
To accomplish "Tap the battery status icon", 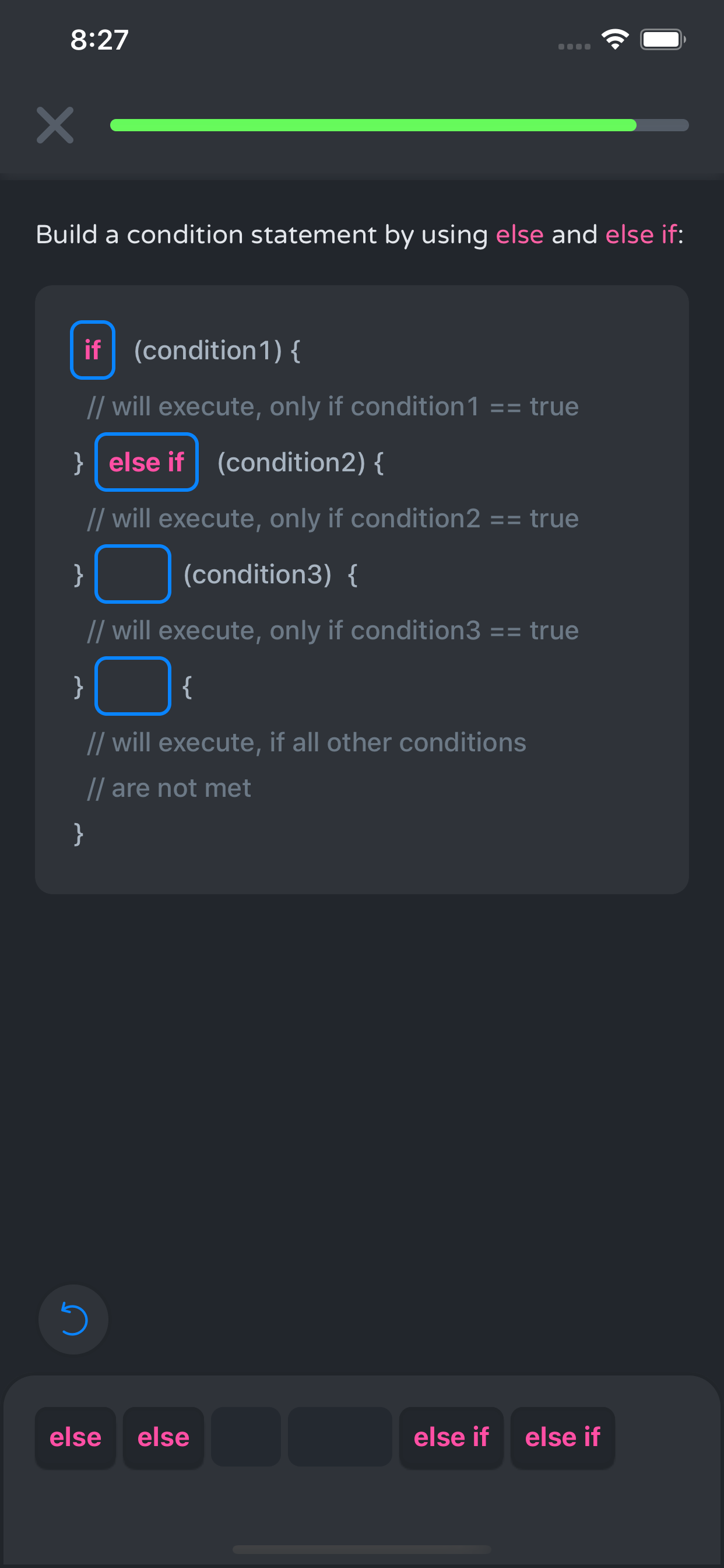I will click(662, 40).
